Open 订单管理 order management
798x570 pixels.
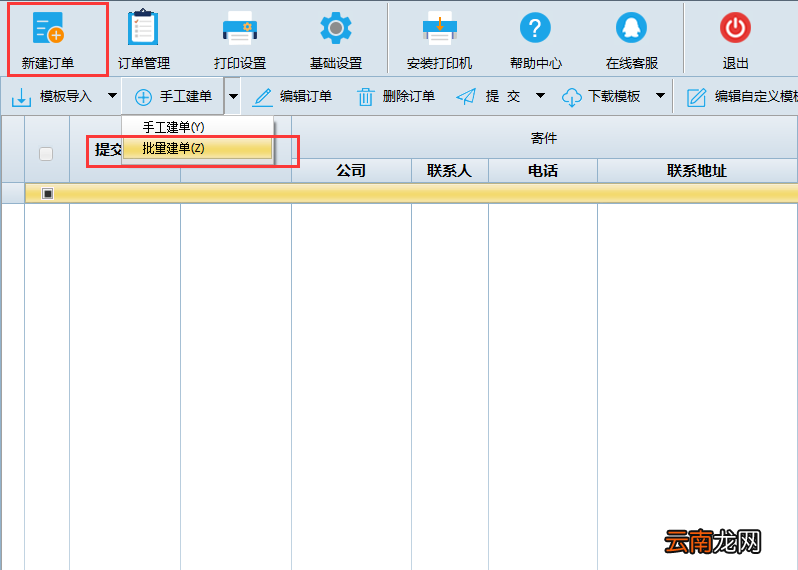[144, 40]
